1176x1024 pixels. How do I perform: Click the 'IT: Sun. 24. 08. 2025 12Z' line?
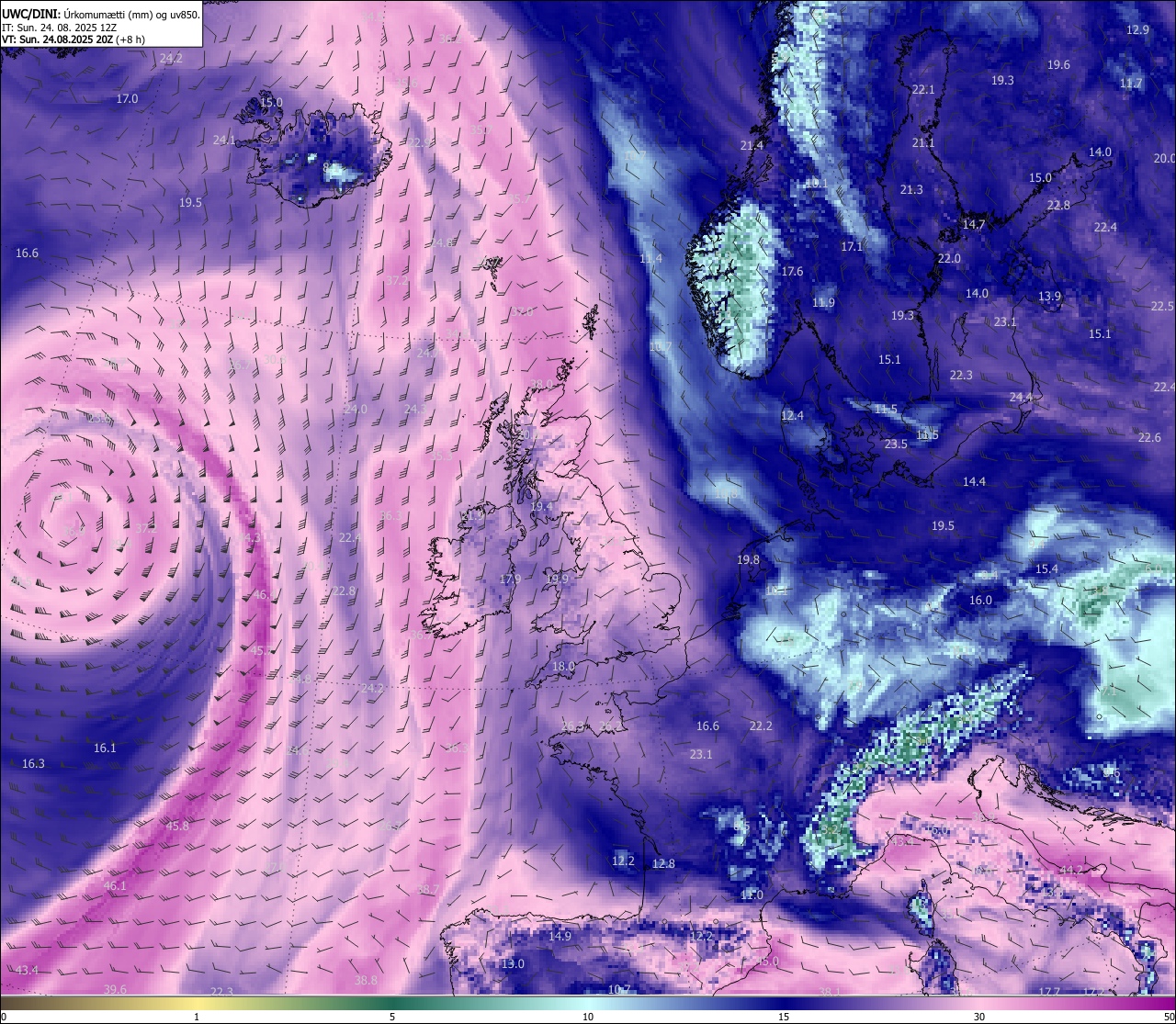(x=60, y=28)
